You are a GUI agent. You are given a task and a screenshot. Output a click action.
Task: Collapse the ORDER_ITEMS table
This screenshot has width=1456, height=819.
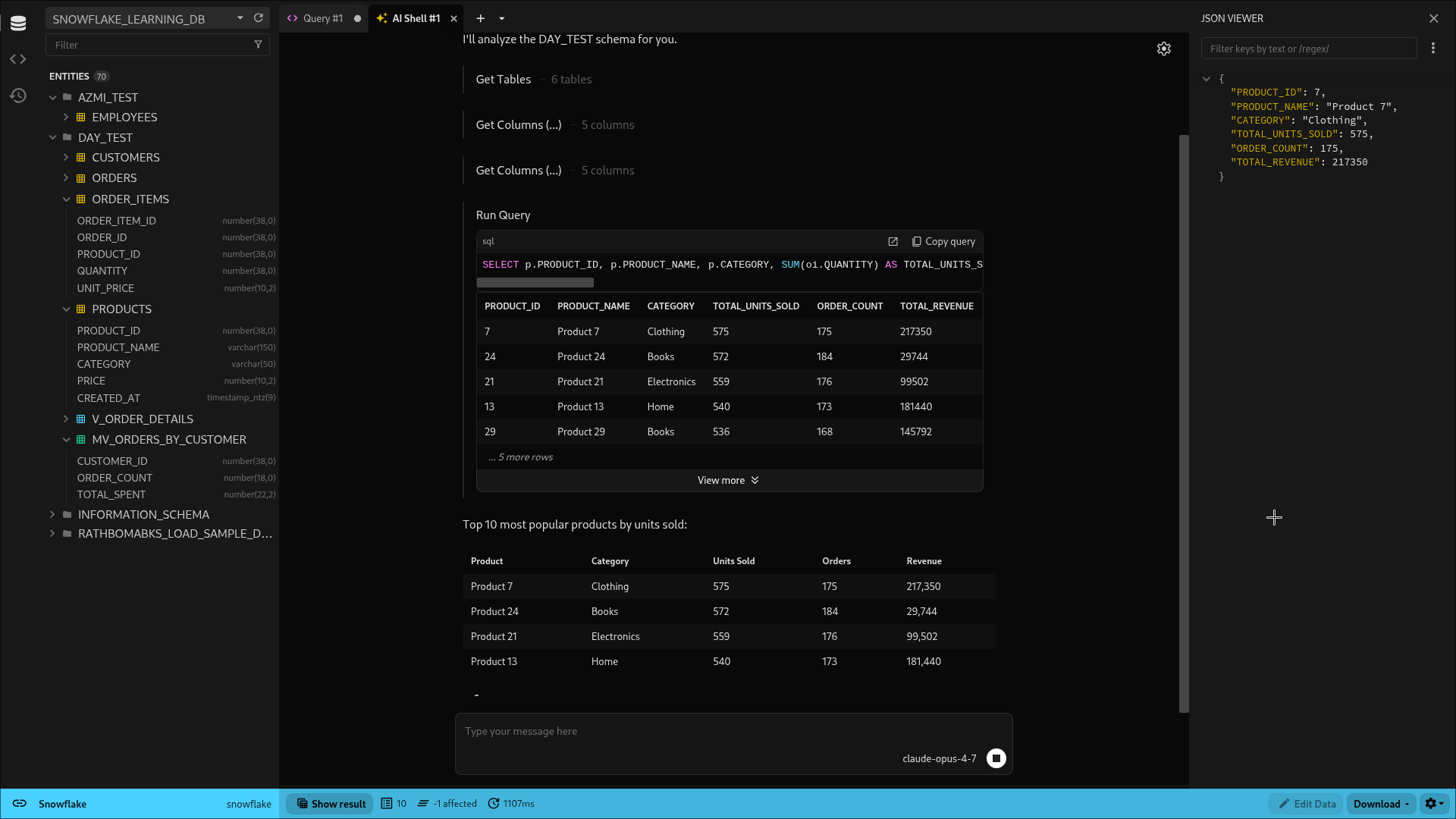click(66, 199)
